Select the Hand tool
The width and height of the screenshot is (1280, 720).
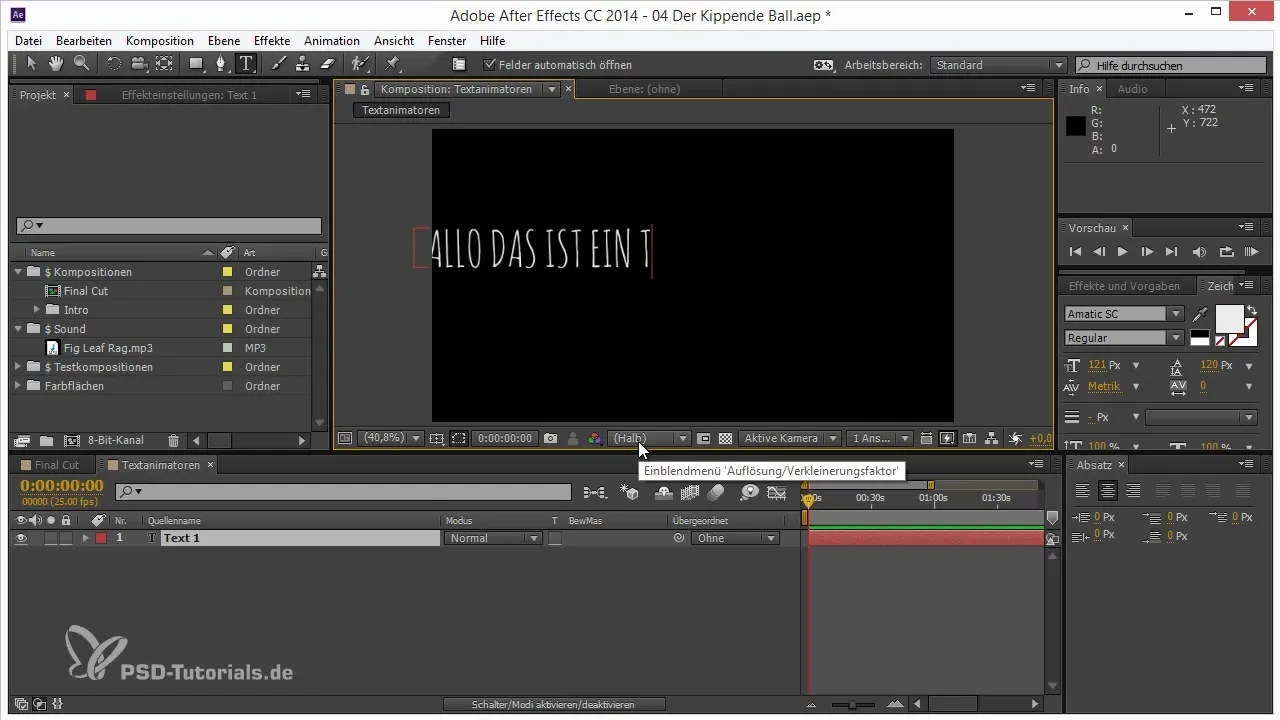click(56, 64)
